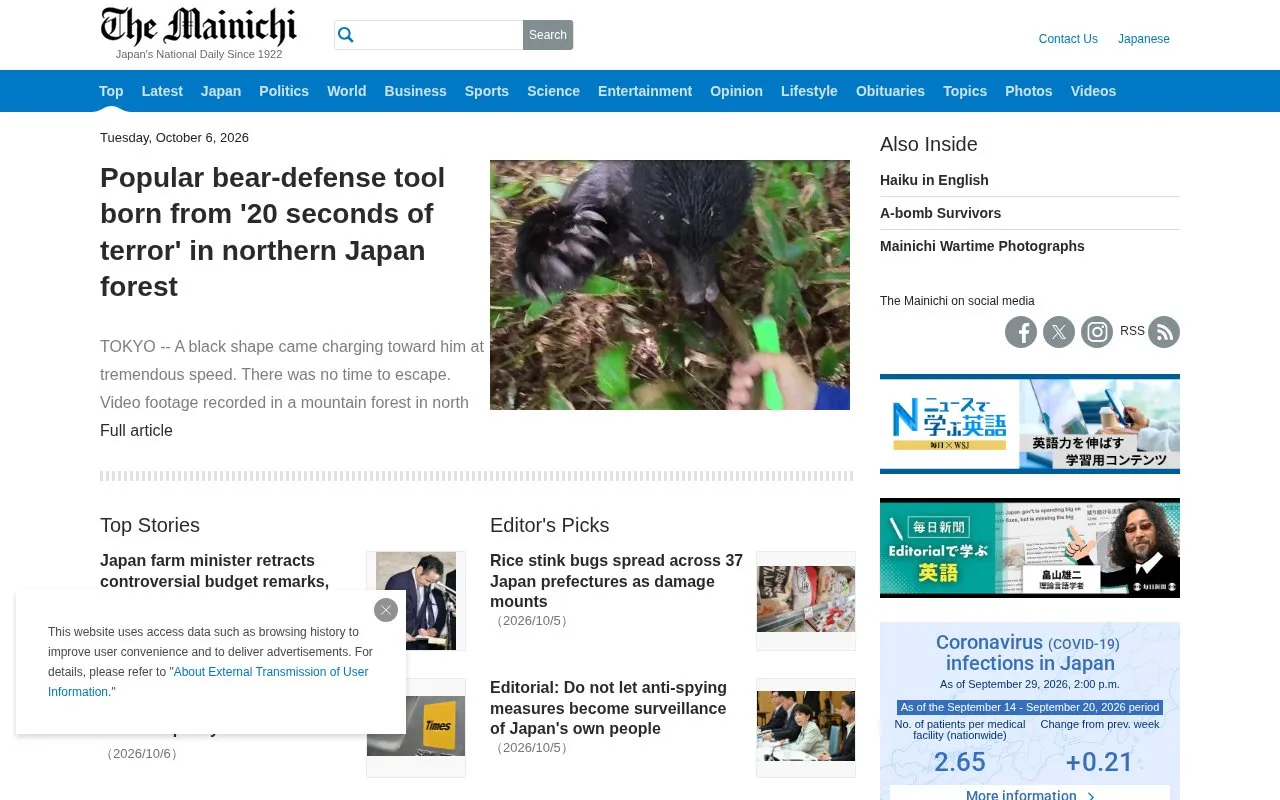The image size is (1280, 800).
Task: Click the Also Inside heading
Action: pyautogui.click(x=929, y=144)
